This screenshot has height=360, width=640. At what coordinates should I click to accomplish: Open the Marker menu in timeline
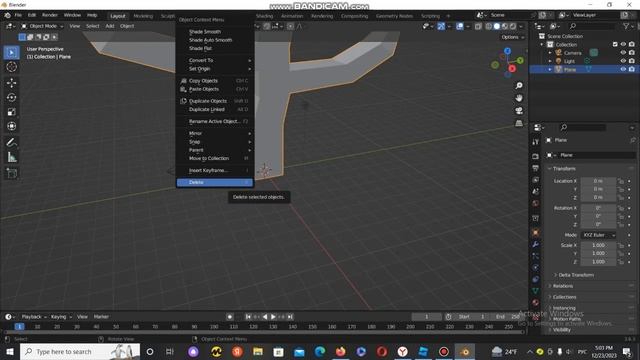click(x=101, y=317)
